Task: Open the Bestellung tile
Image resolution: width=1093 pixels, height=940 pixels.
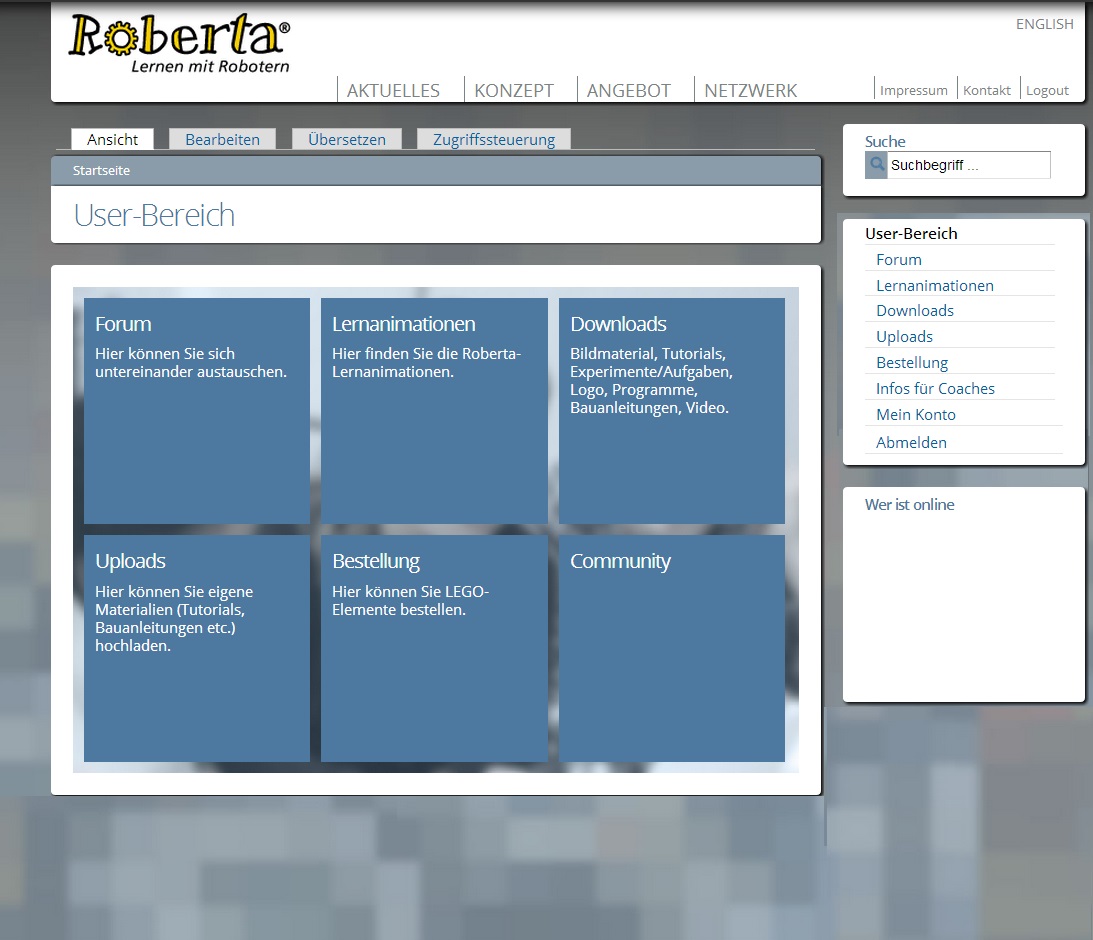Action: (434, 648)
